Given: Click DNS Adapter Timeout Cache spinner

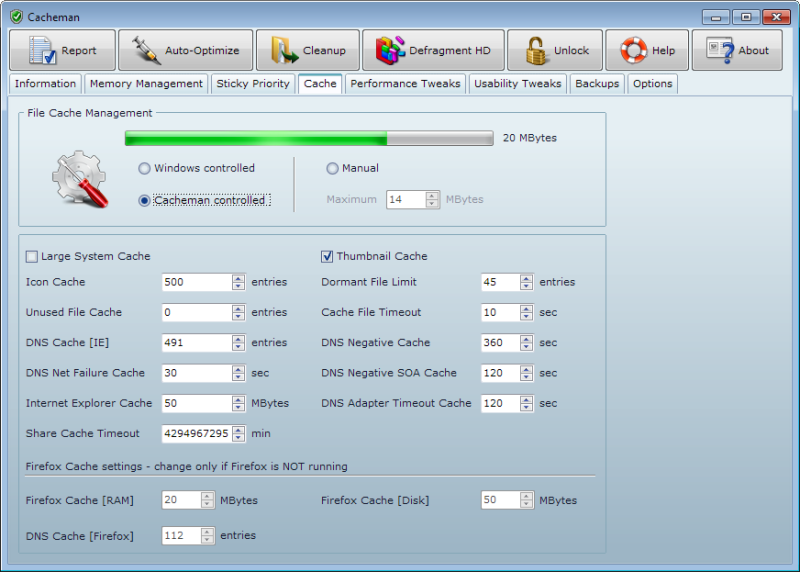Looking at the screenshot, I should coord(527,404).
